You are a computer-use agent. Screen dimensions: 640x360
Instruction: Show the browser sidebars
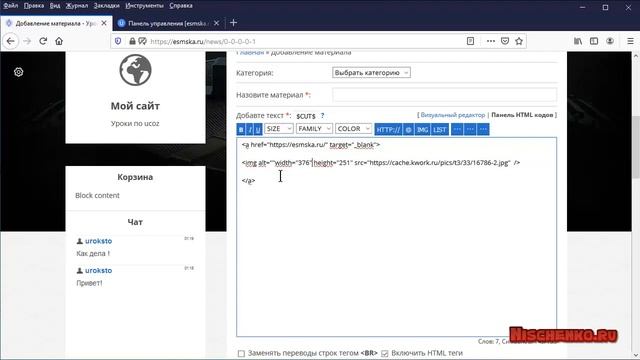click(594, 41)
